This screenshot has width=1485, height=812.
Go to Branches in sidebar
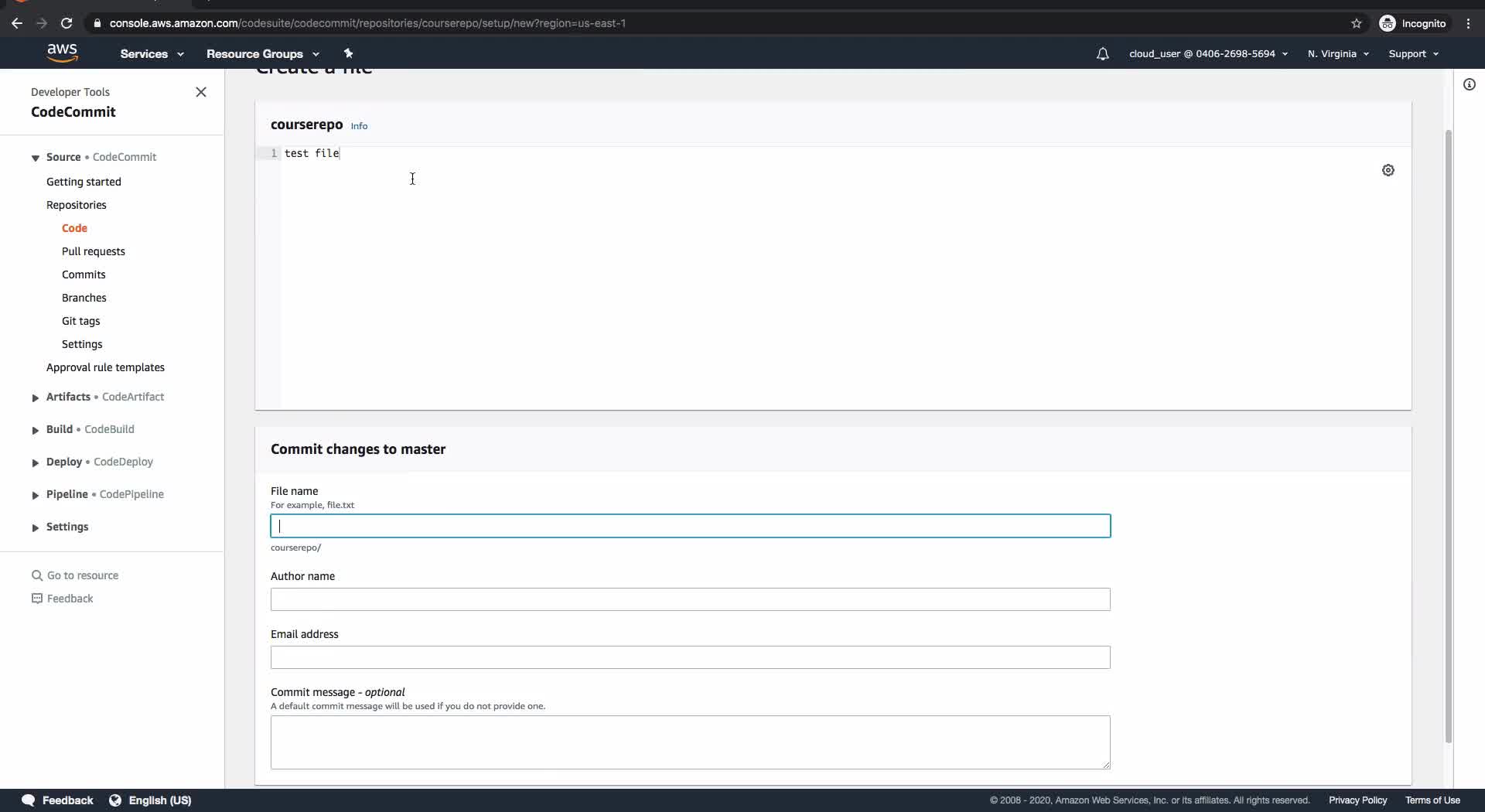click(x=84, y=298)
